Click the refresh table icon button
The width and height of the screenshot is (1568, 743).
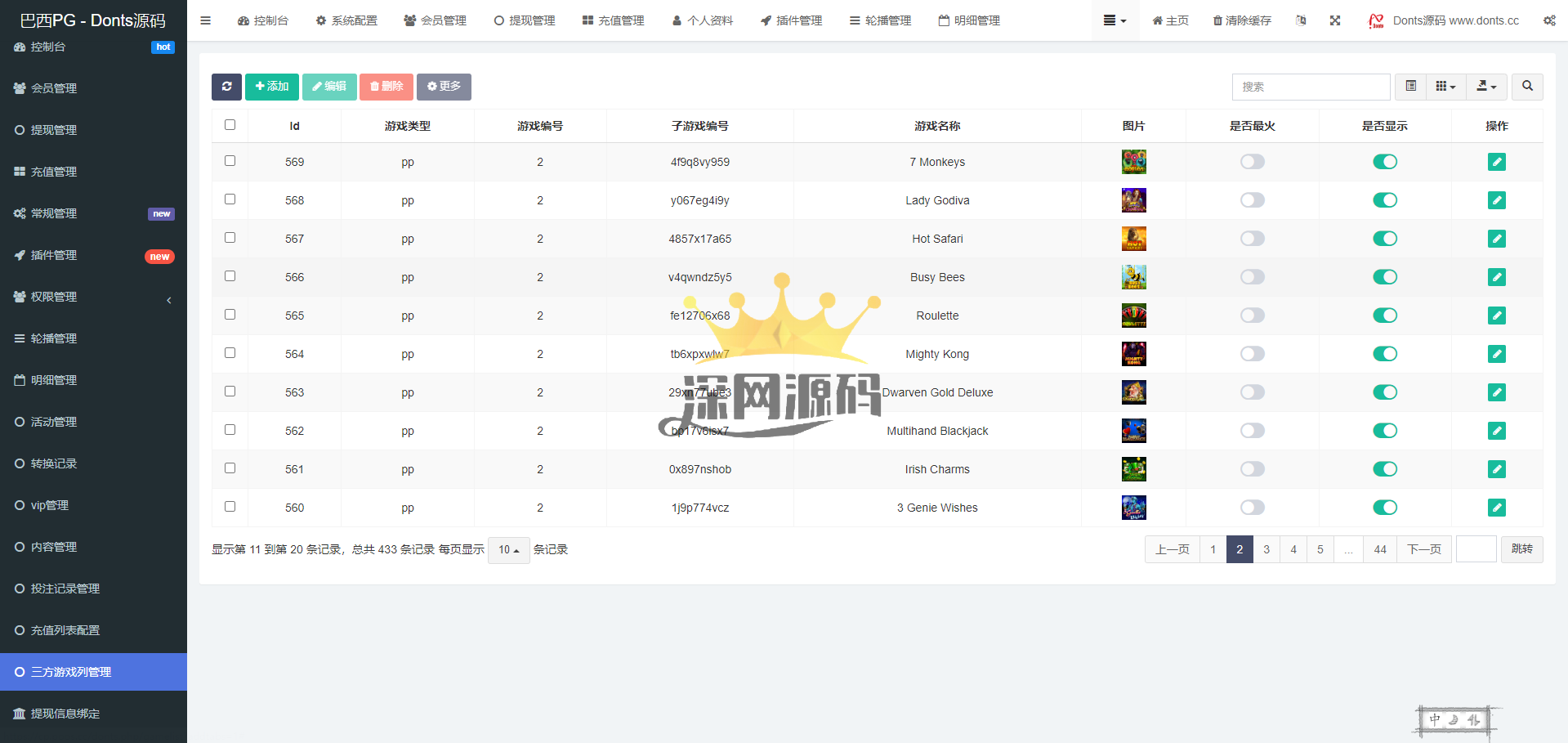[226, 87]
